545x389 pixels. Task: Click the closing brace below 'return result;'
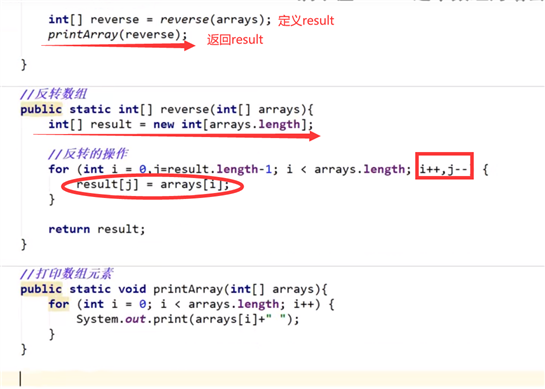tap(24, 244)
